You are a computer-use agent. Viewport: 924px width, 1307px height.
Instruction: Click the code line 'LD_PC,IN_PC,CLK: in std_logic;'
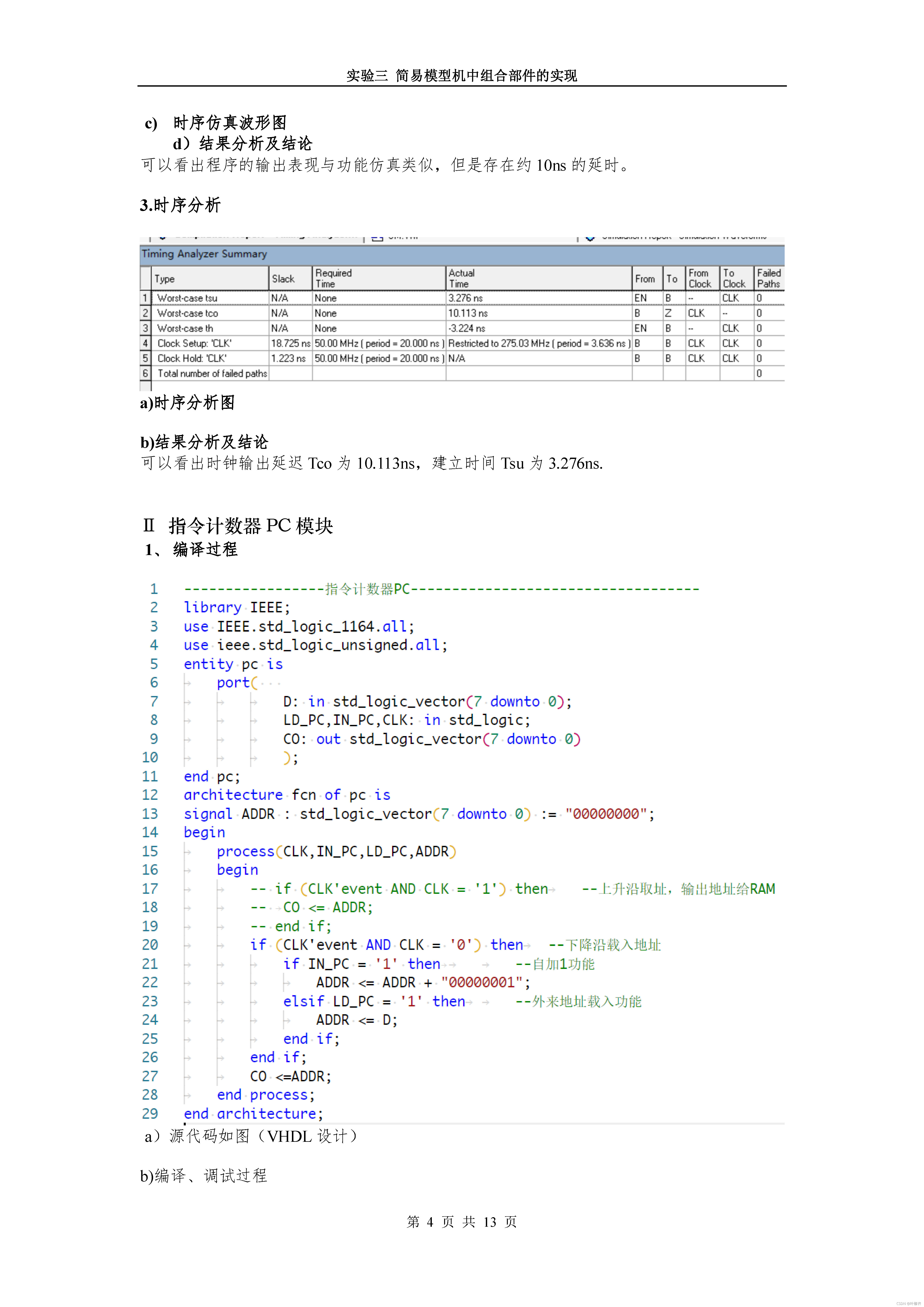tap(406, 720)
